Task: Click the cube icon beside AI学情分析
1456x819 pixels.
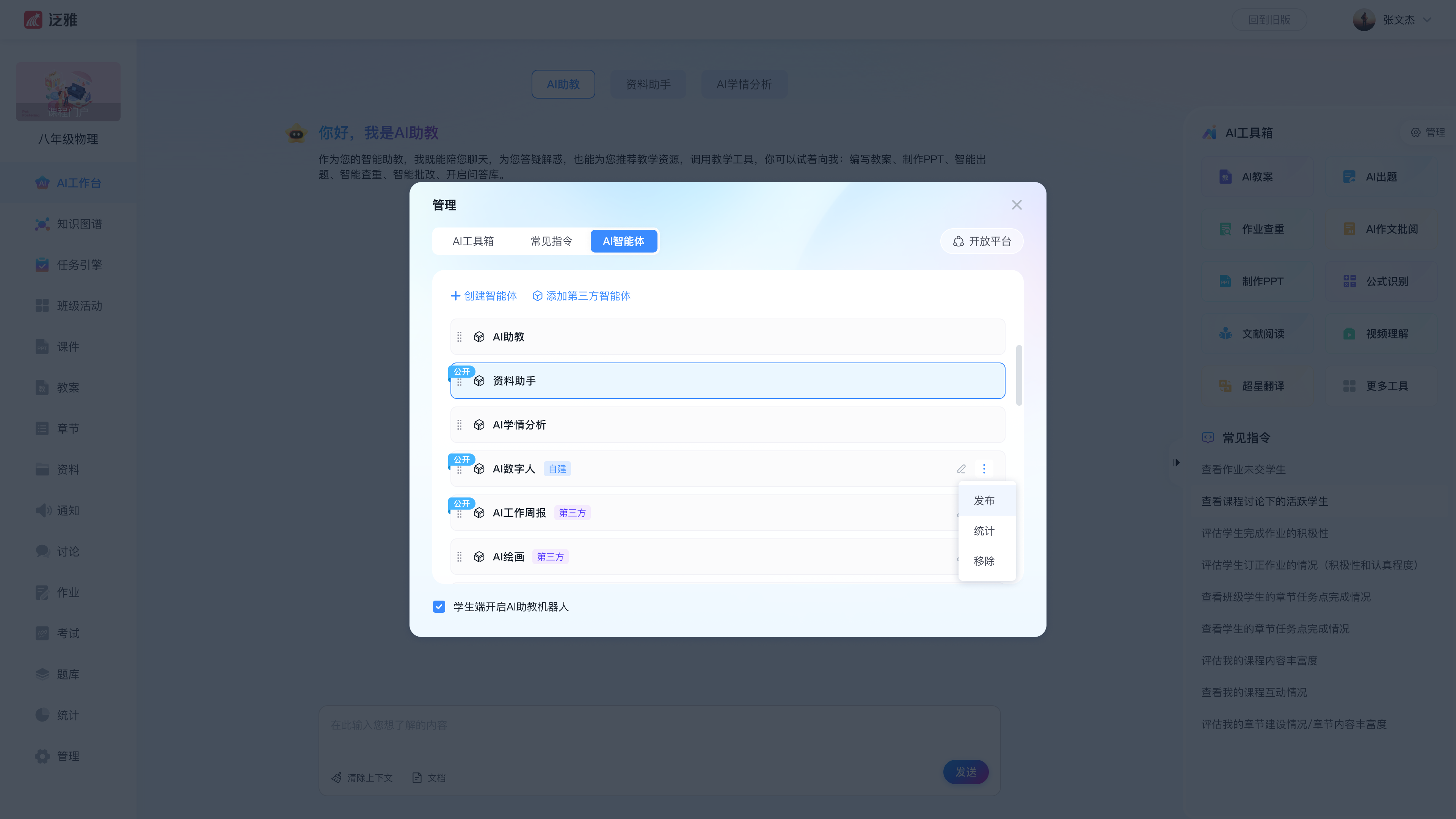Action: [x=479, y=425]
